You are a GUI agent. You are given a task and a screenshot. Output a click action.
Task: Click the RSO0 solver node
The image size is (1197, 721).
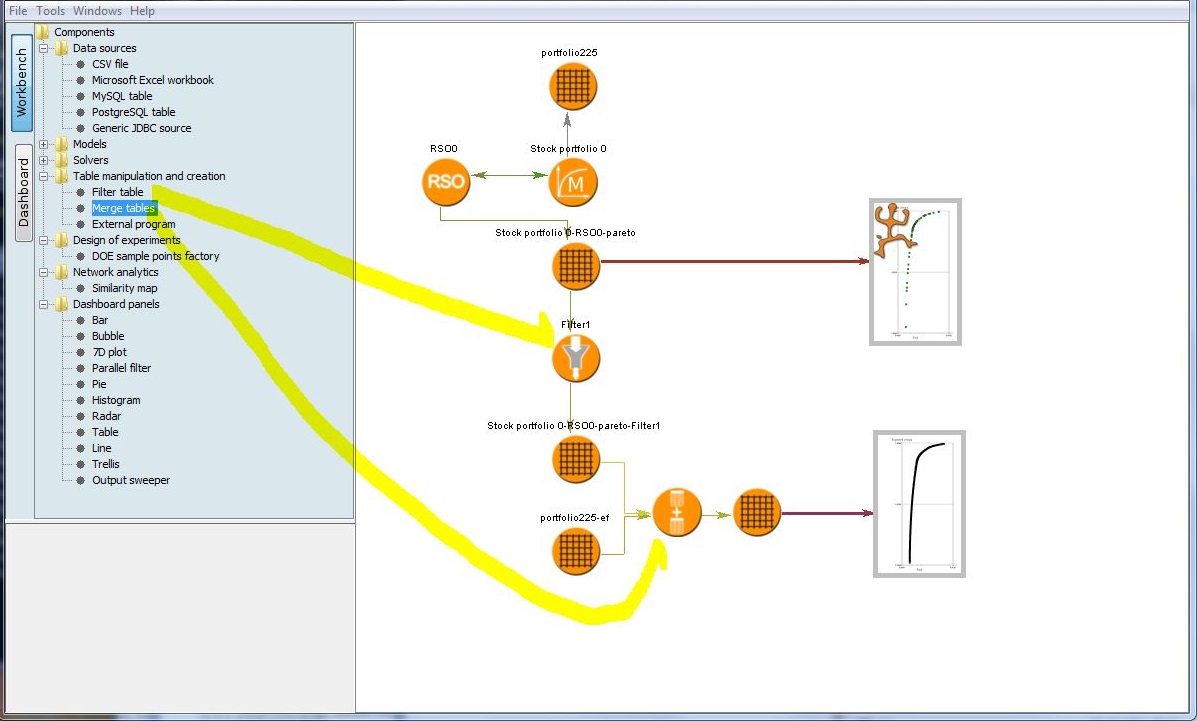pos(445,182)
